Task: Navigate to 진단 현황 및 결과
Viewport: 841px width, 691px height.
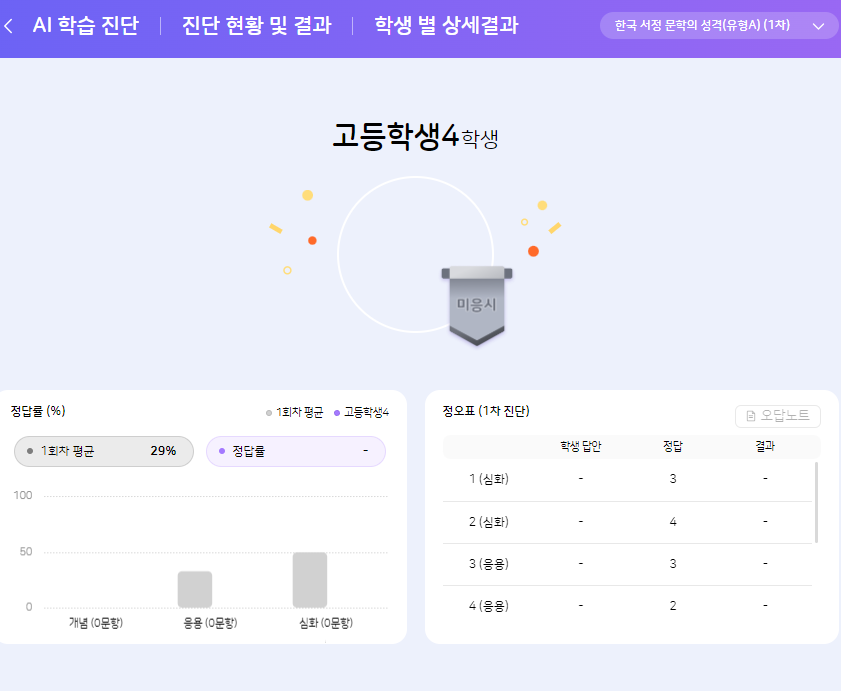Action: click(x=256, y=26)
